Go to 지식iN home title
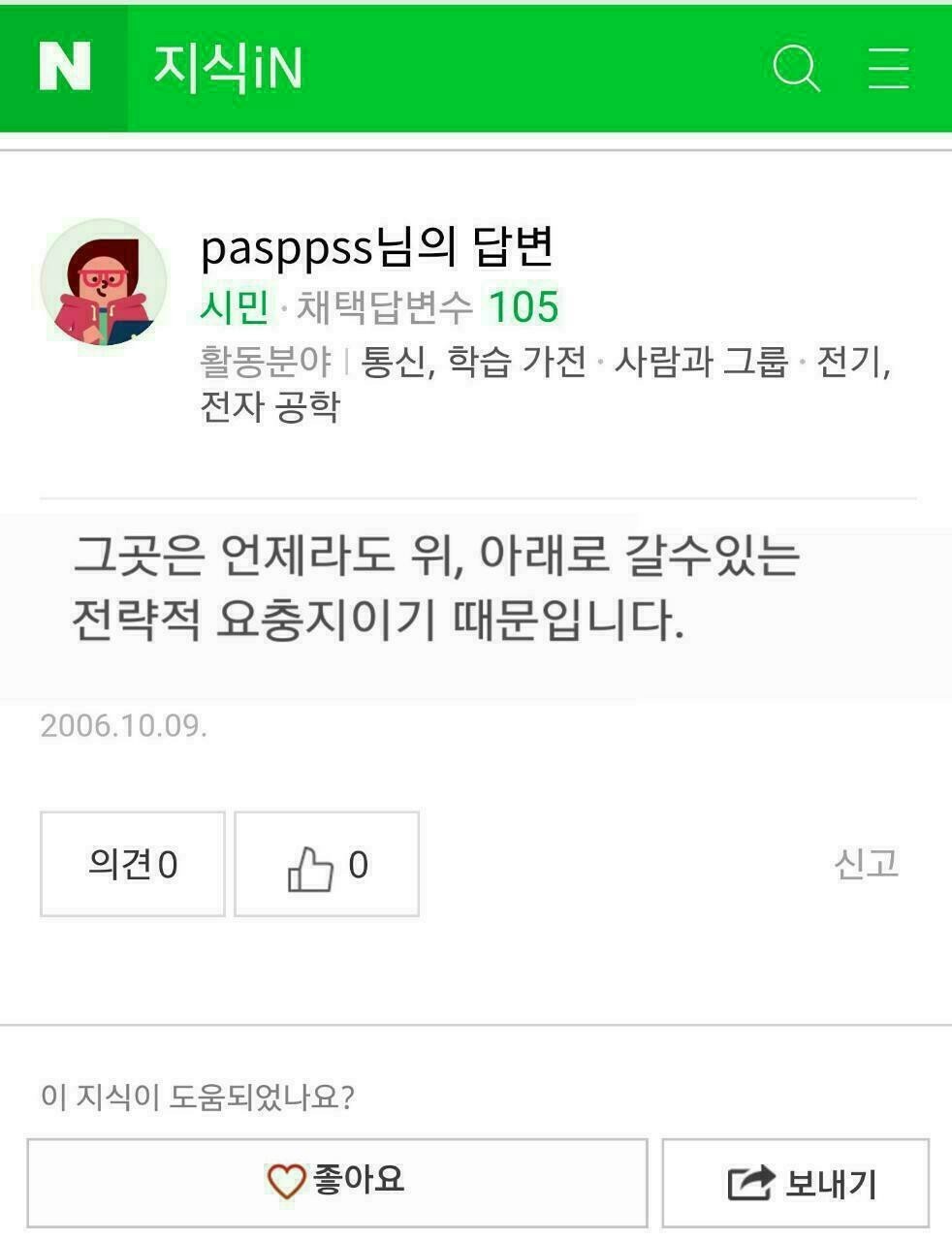 [x=228, y=67]
